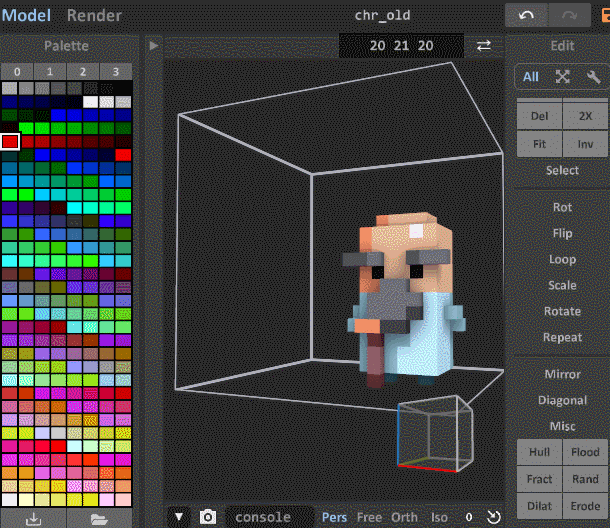This screenshot has width=610, height=528.
Task: Click the swap-arrows icon beside the model size field
Action: coord(484,46)
